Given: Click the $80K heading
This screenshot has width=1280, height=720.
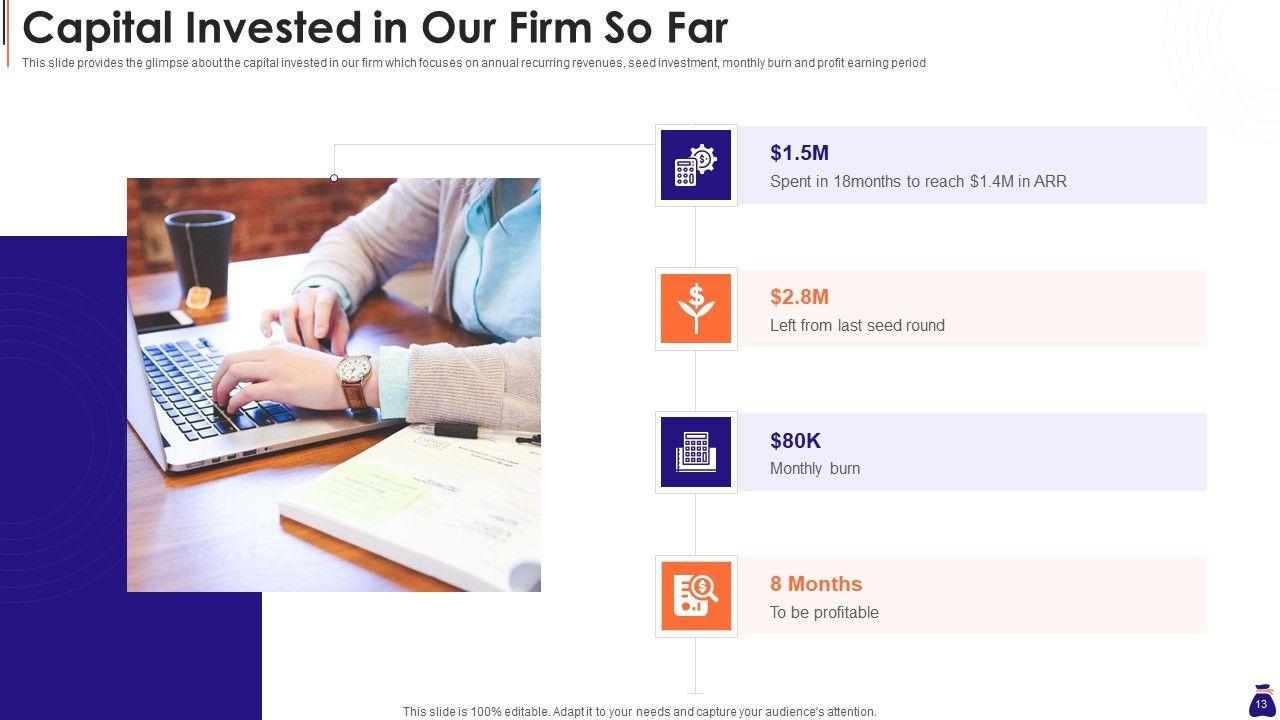Looking at the screenshot, I should coord(795,441).
